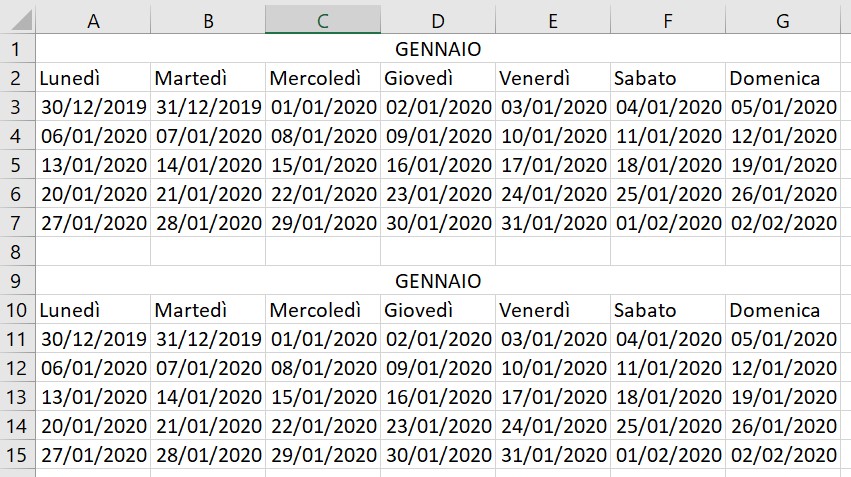The image size is (851, 477).
Task: Select column C header
Action: click(x=323, y=19)
